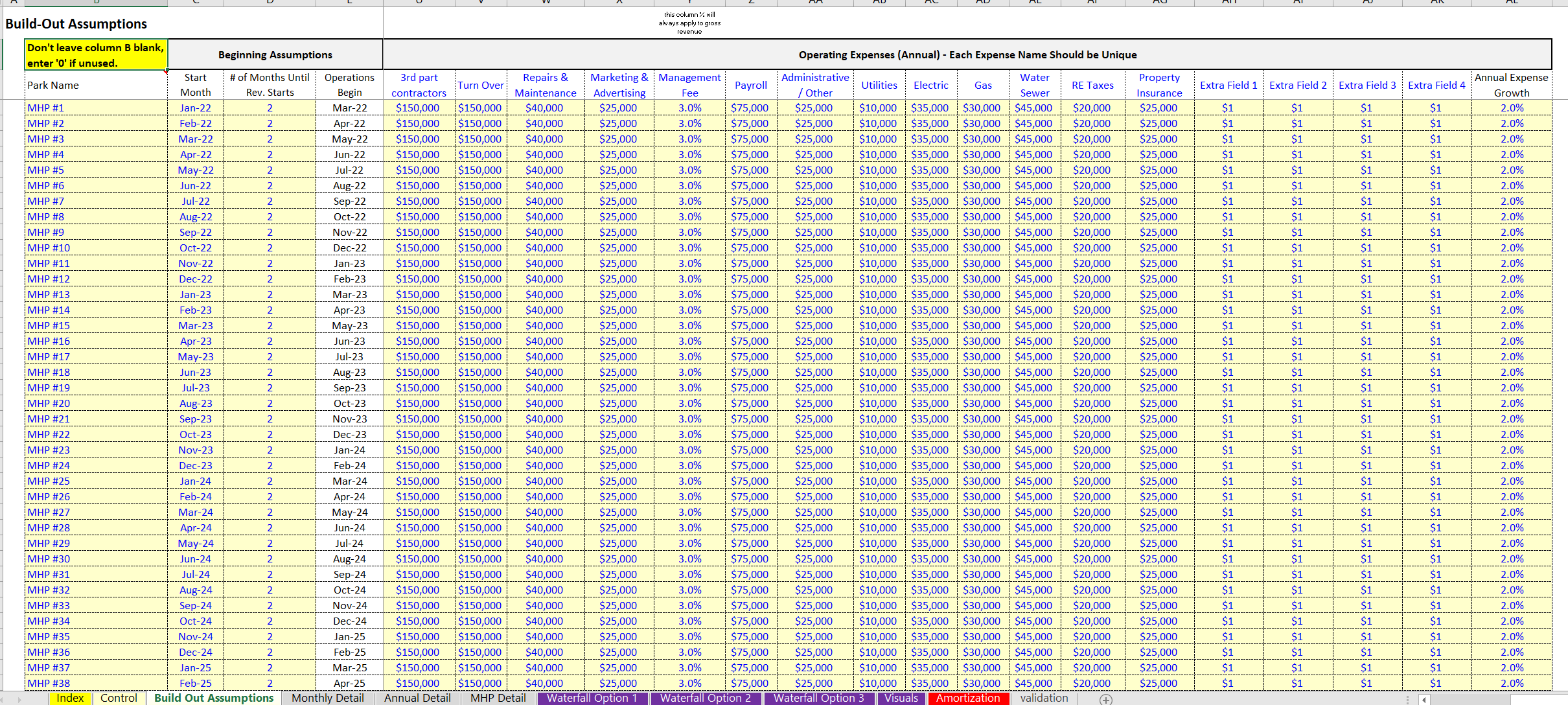Click the Build-Out Assumptions title cell
The width and height of the screenshot is (1568, 705).
[76, 24]
